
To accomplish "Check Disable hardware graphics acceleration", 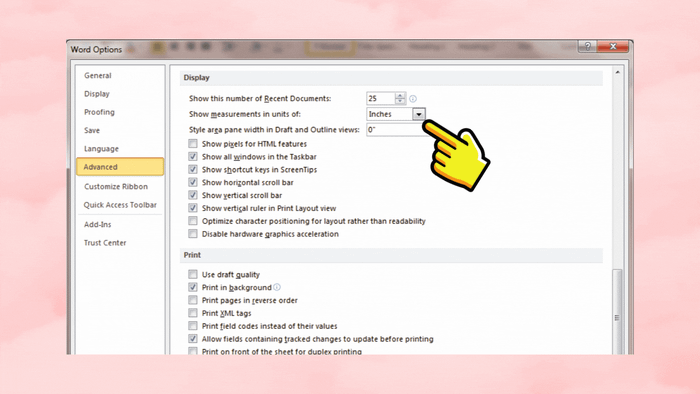I will click(192, 234).
